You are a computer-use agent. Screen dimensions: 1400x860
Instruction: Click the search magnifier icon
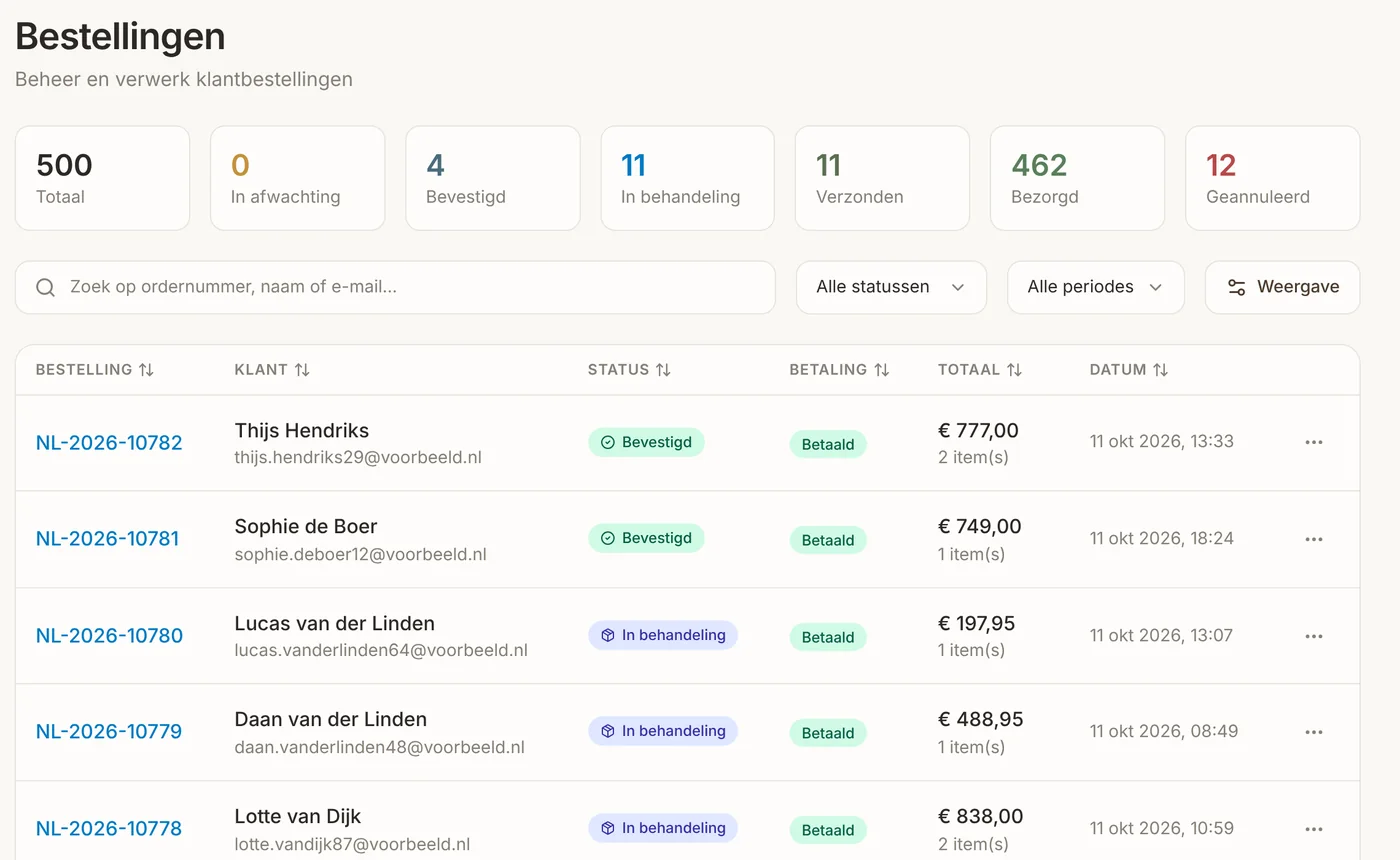(45, 288)
